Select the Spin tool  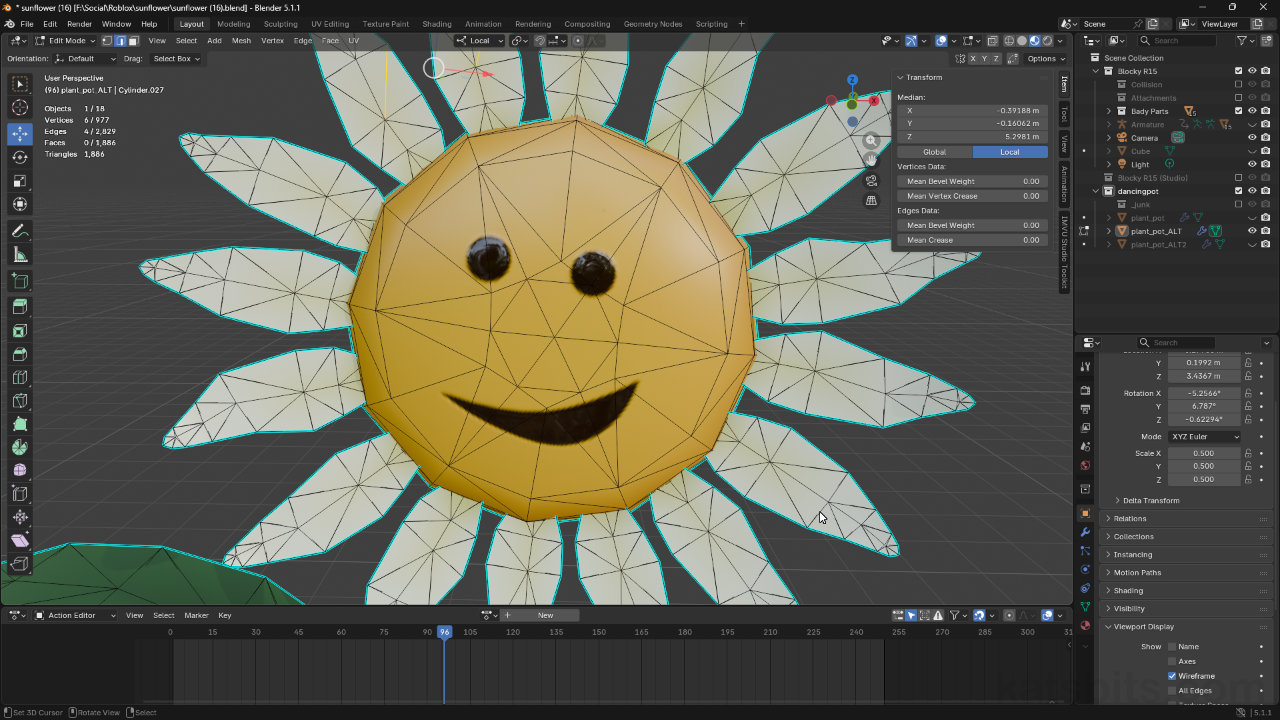[x=20, y=447]
